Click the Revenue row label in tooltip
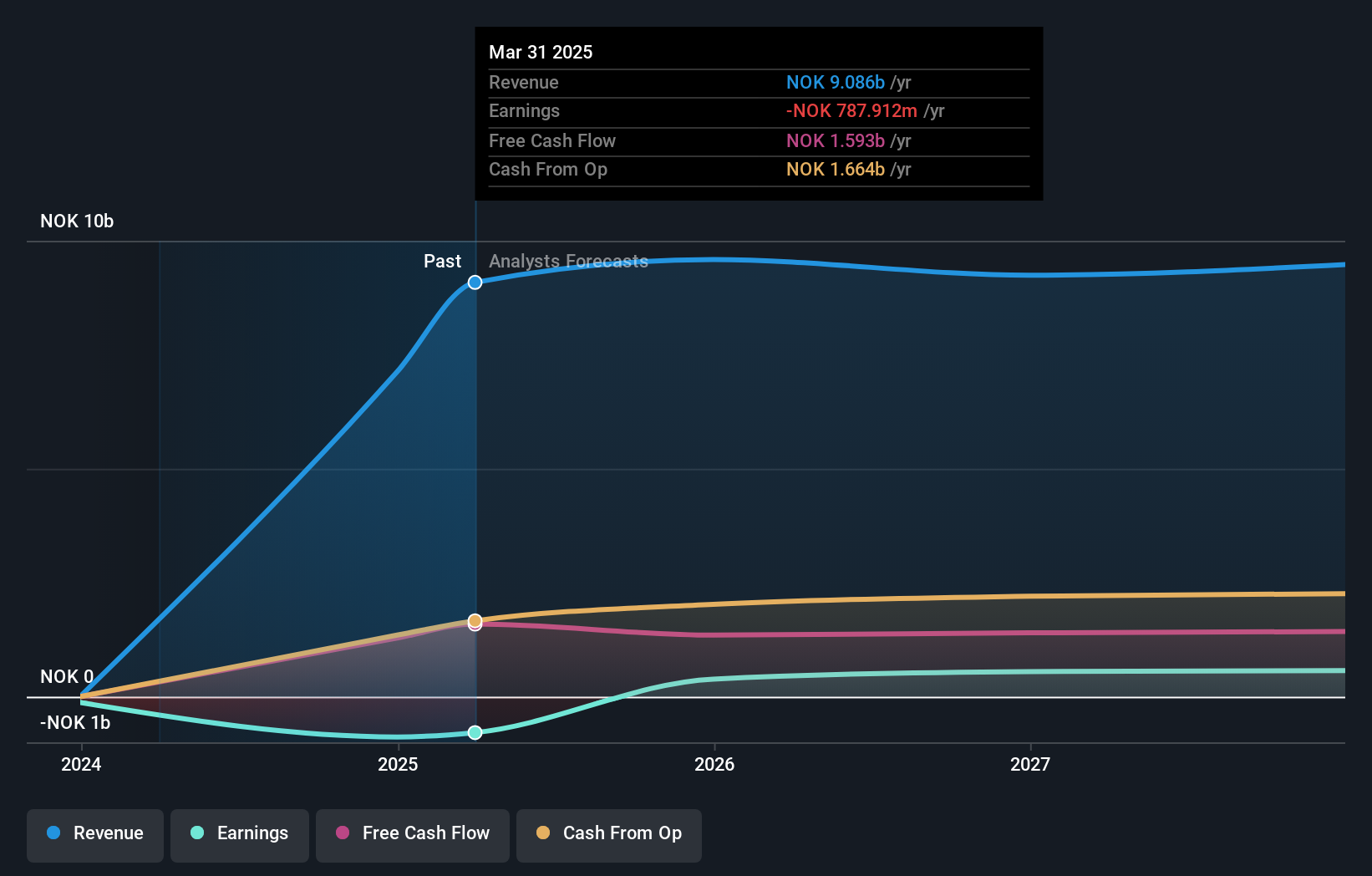Viewport: 1372px width, 876px height. click(524, 82)
